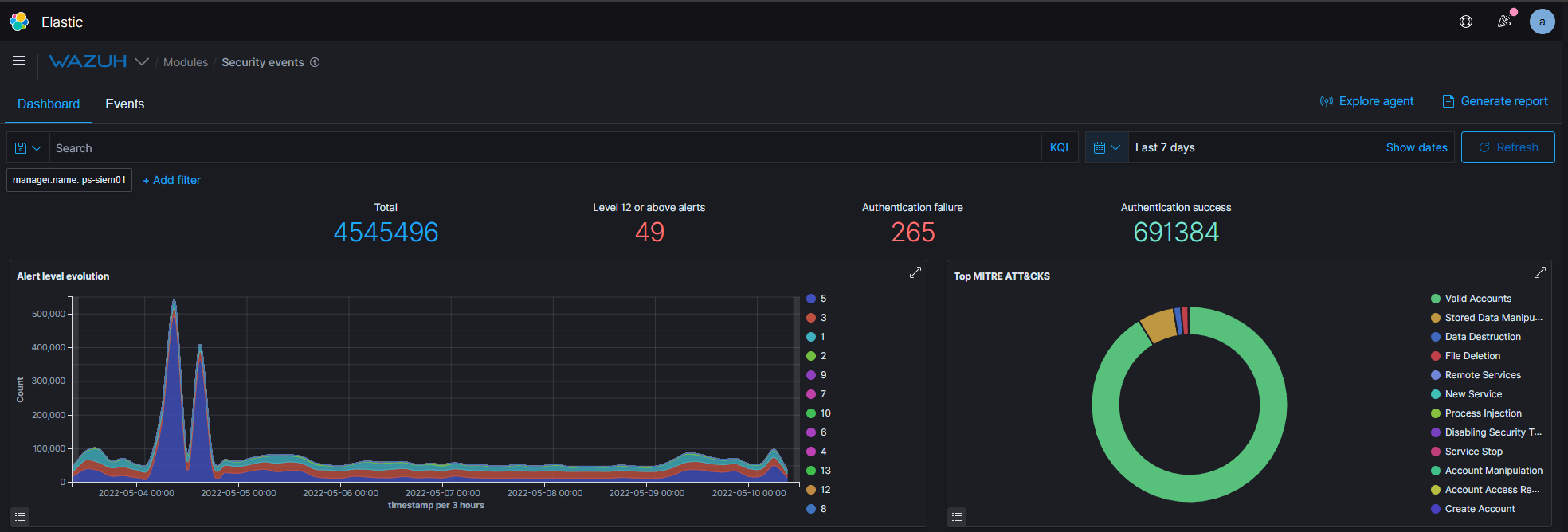Open the hamburger navigation menu
Viewport: 1568px width, 532px height.
[19, 61]
